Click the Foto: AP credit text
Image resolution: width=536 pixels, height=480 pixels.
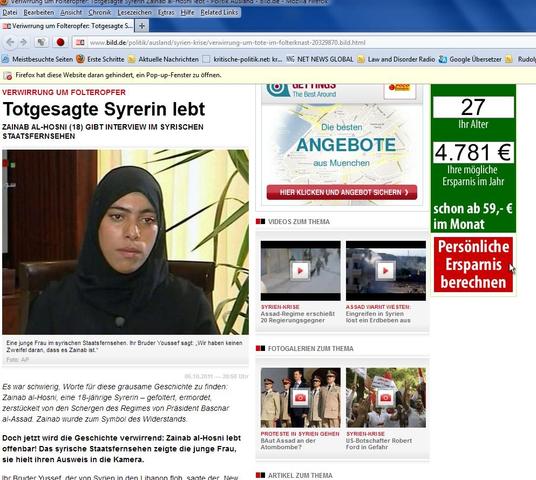[x=17, y=360]
